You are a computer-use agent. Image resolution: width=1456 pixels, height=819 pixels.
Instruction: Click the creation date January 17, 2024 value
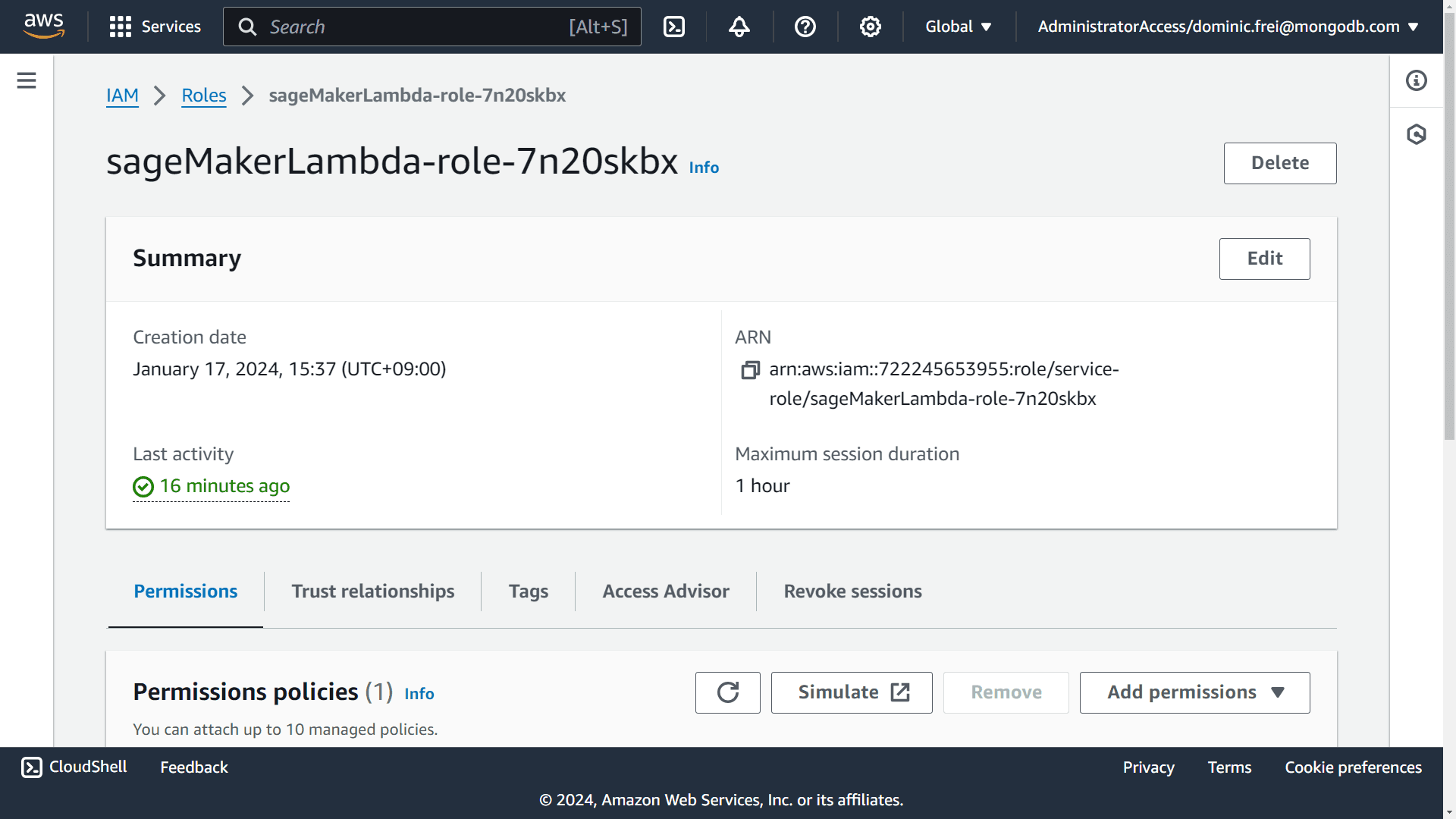(x=289, y=369)
